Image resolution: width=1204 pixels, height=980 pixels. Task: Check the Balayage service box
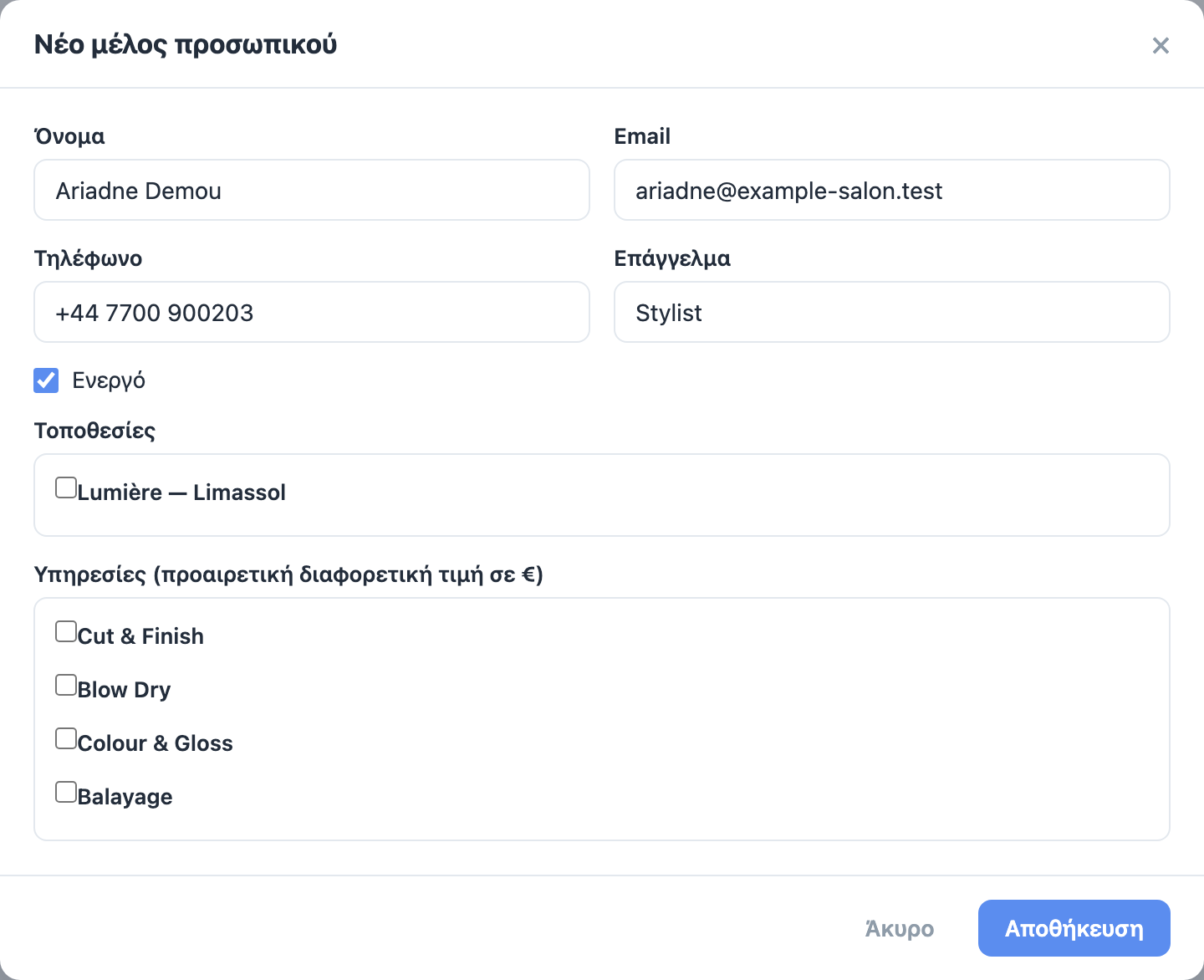click(66, 792)
